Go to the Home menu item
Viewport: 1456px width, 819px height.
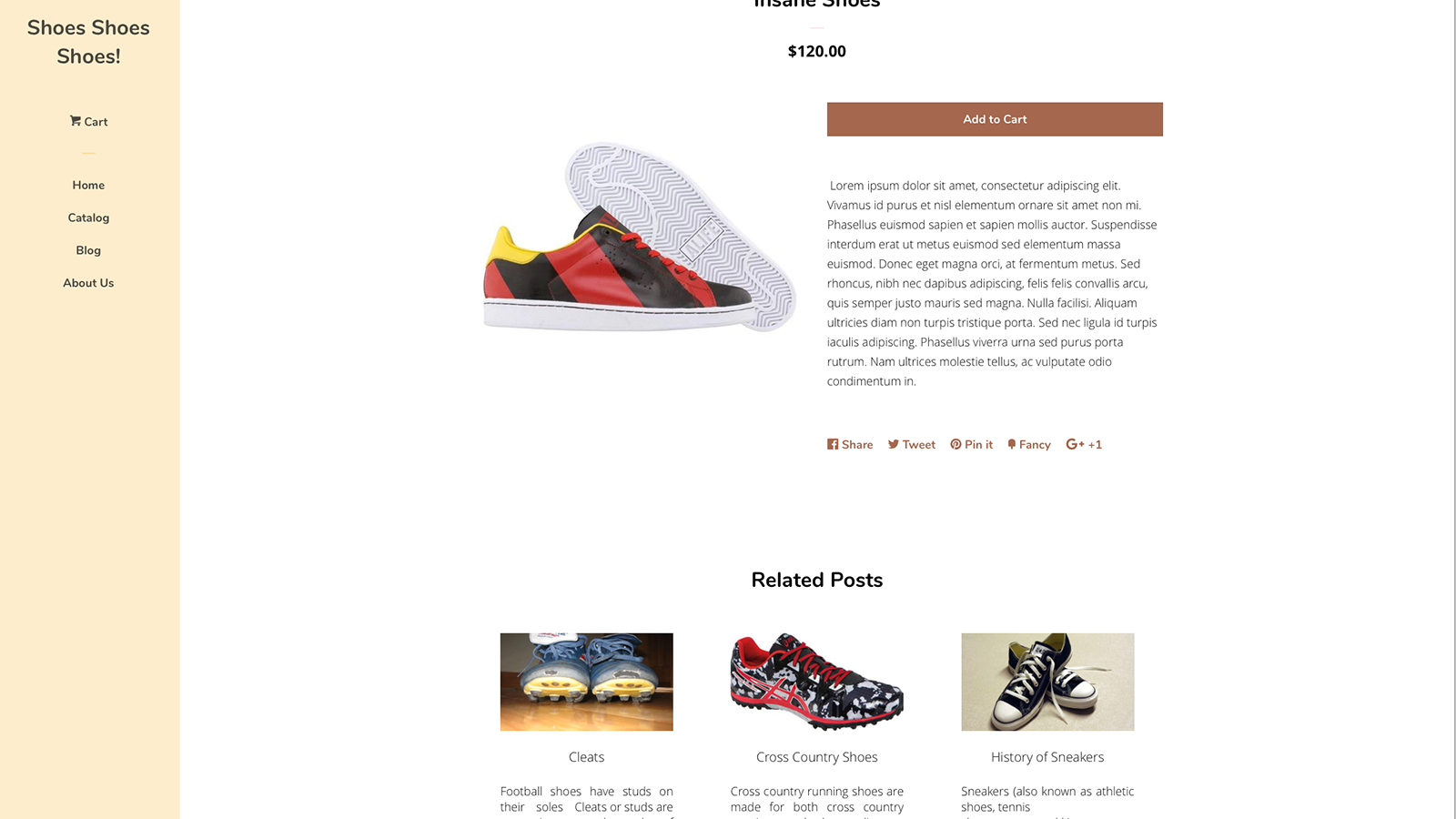(88, 185)
